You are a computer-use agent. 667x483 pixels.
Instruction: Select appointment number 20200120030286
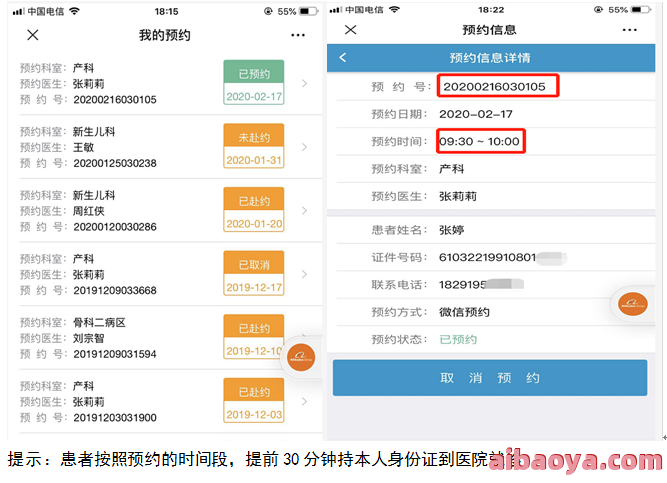[115, 227]
